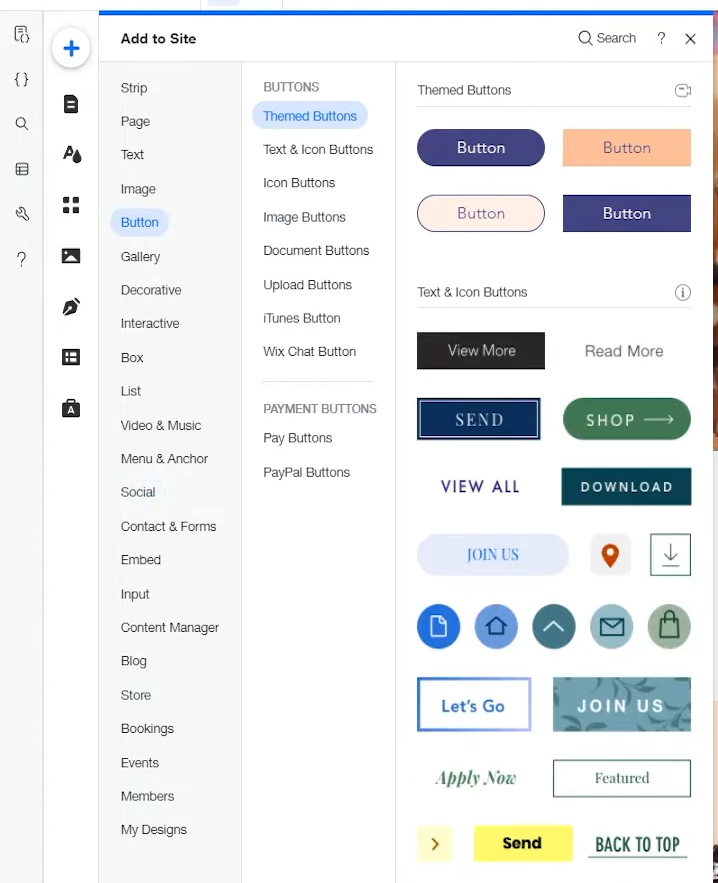Open the Interactive category

(x=150, y=324)
